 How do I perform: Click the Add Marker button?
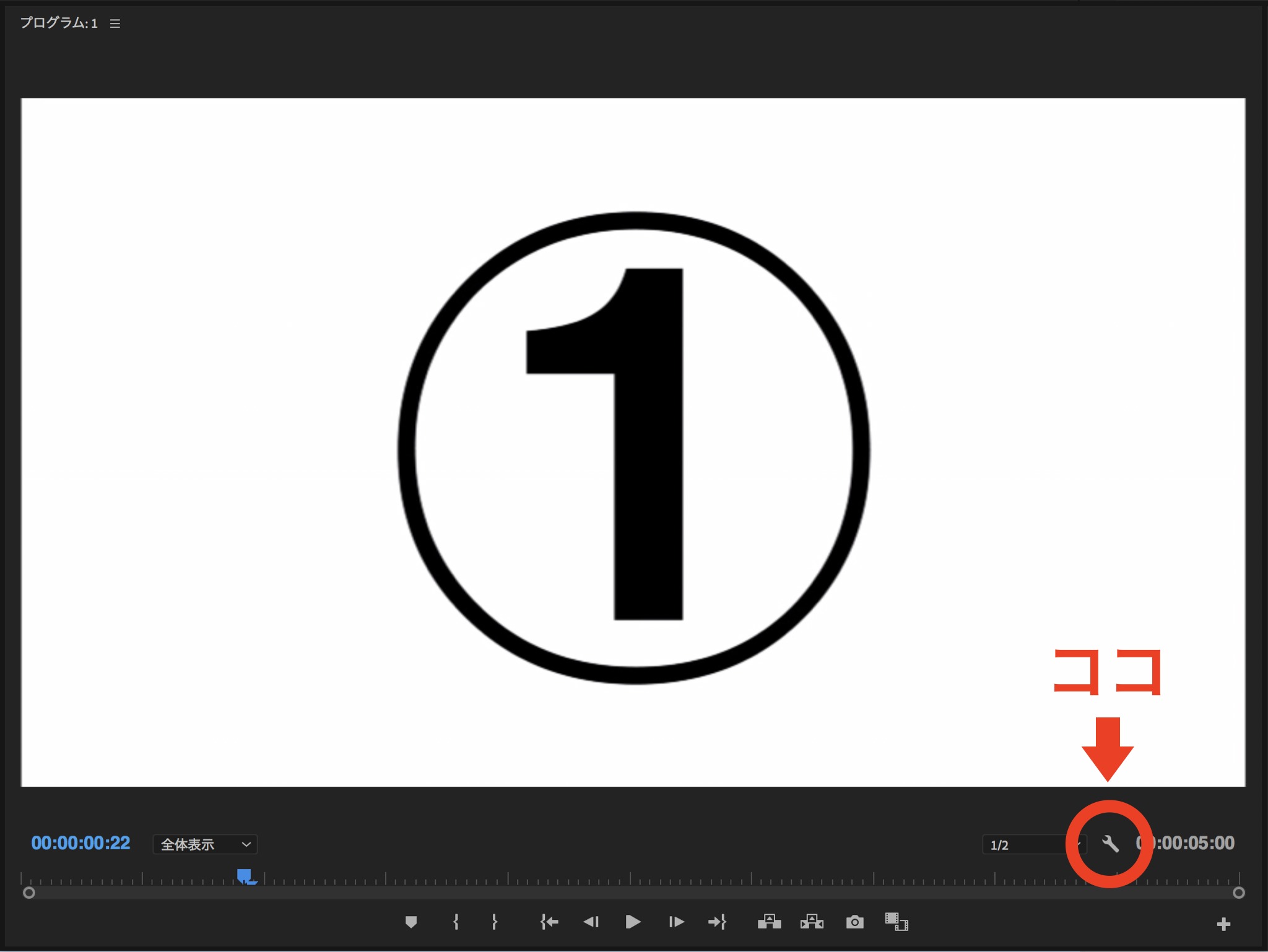coord(410,922)
